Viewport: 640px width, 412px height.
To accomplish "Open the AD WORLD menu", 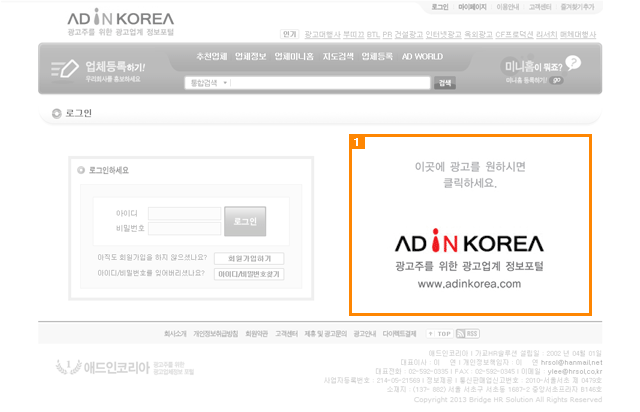I will pyautogui.click(x=422, y=56).
